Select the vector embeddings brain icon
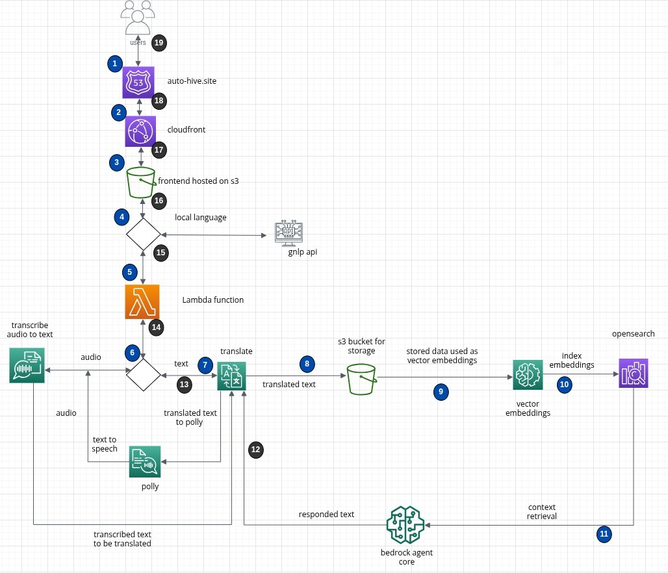The width and height of the screenshot is (668, 573). point(528,375)
